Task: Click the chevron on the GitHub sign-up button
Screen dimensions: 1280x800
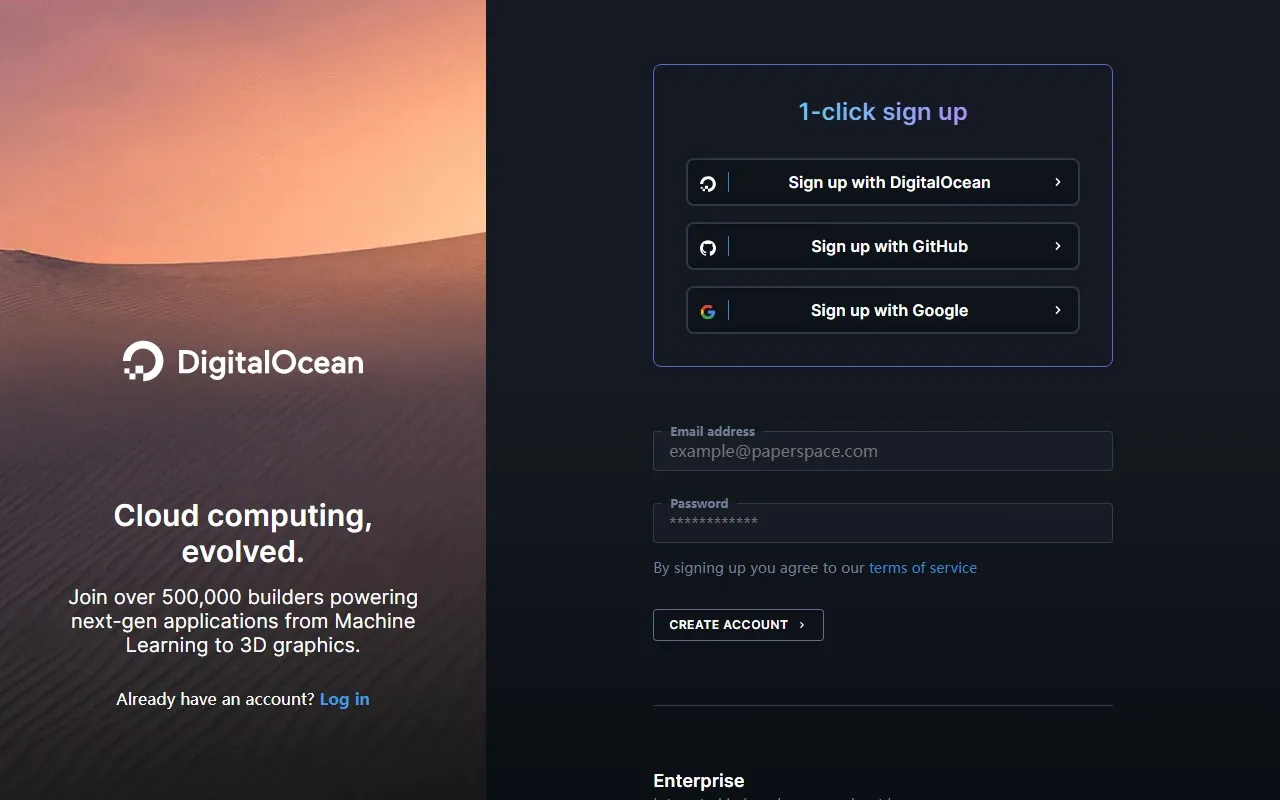Action: (1057, 246)
